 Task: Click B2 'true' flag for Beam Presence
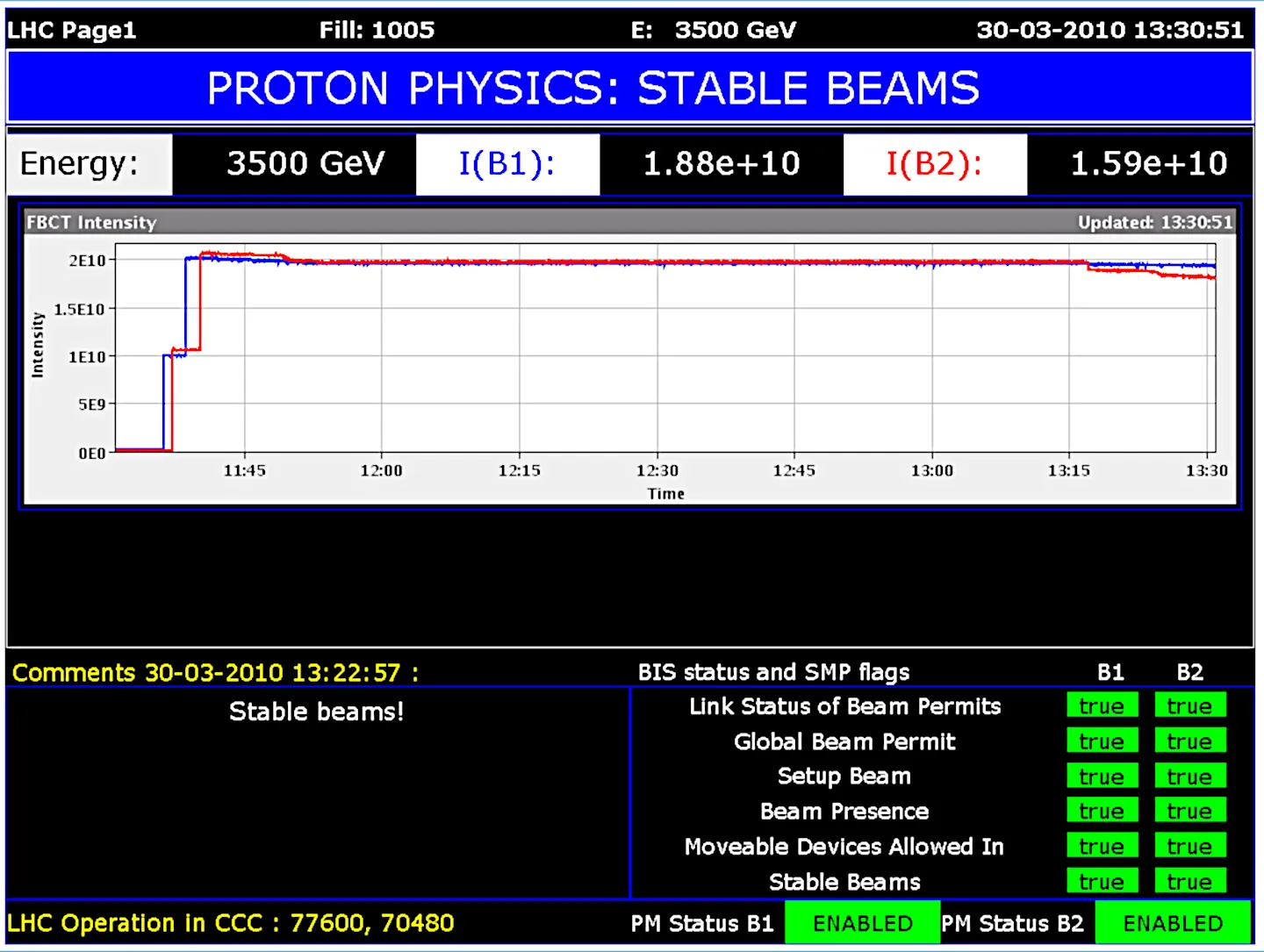(1189, 810)
